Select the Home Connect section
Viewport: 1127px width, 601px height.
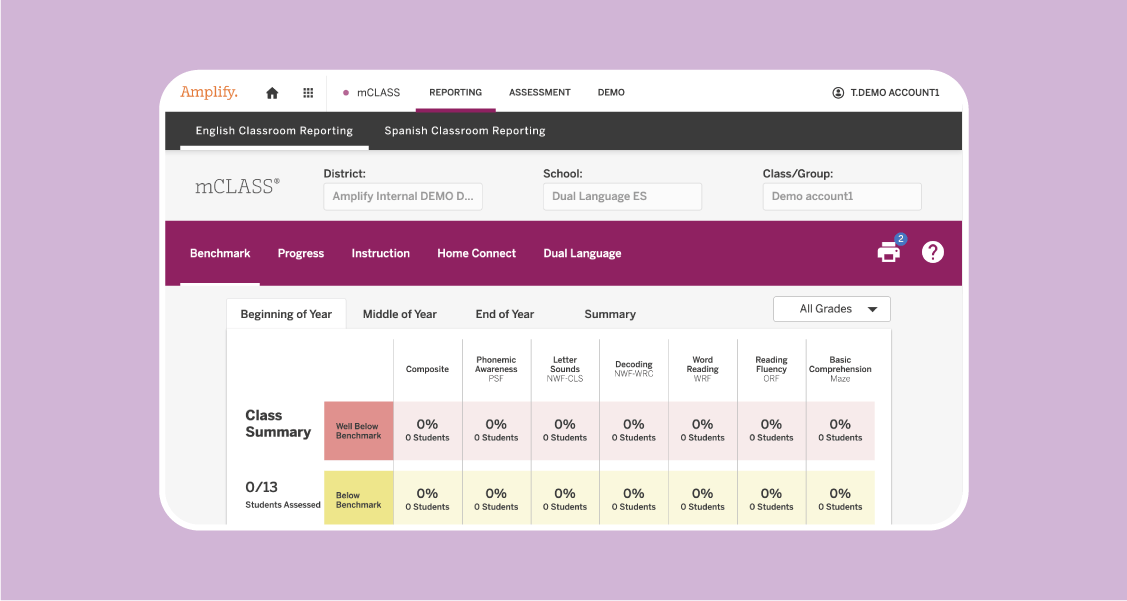[477, 253]
